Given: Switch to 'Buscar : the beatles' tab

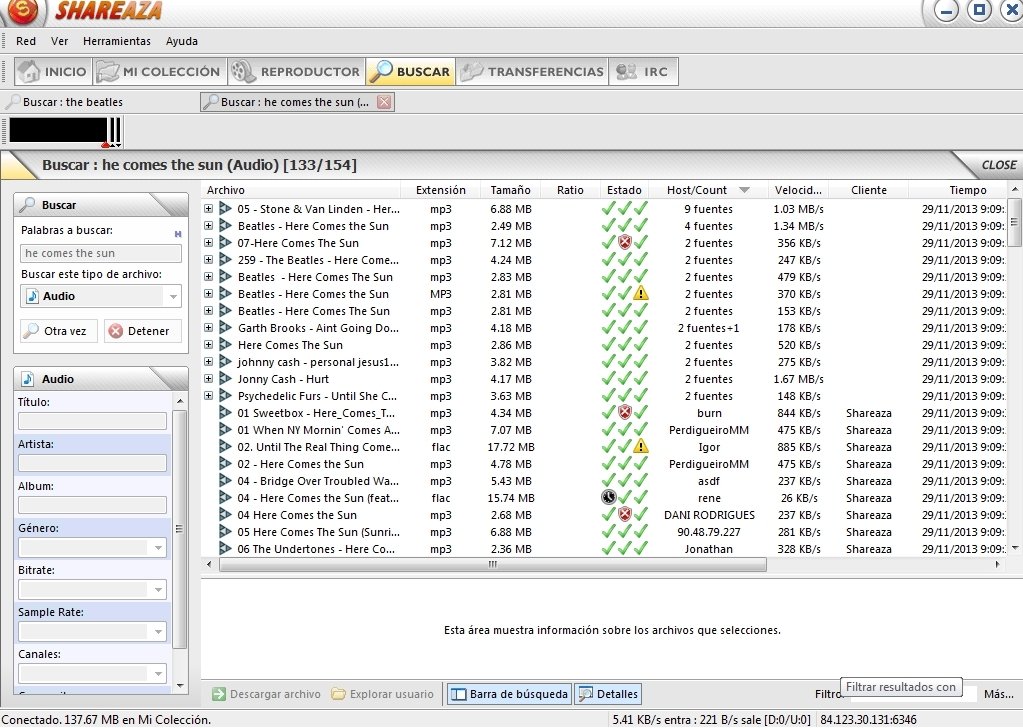Looking at the screenshot, I should pyautogui.click(x=65, y=102).
